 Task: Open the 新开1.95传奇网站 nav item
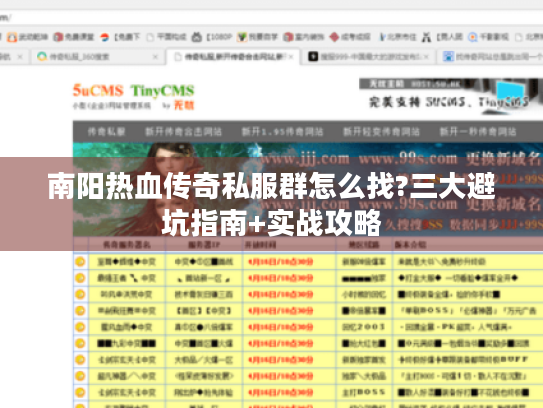click(282, 132)
